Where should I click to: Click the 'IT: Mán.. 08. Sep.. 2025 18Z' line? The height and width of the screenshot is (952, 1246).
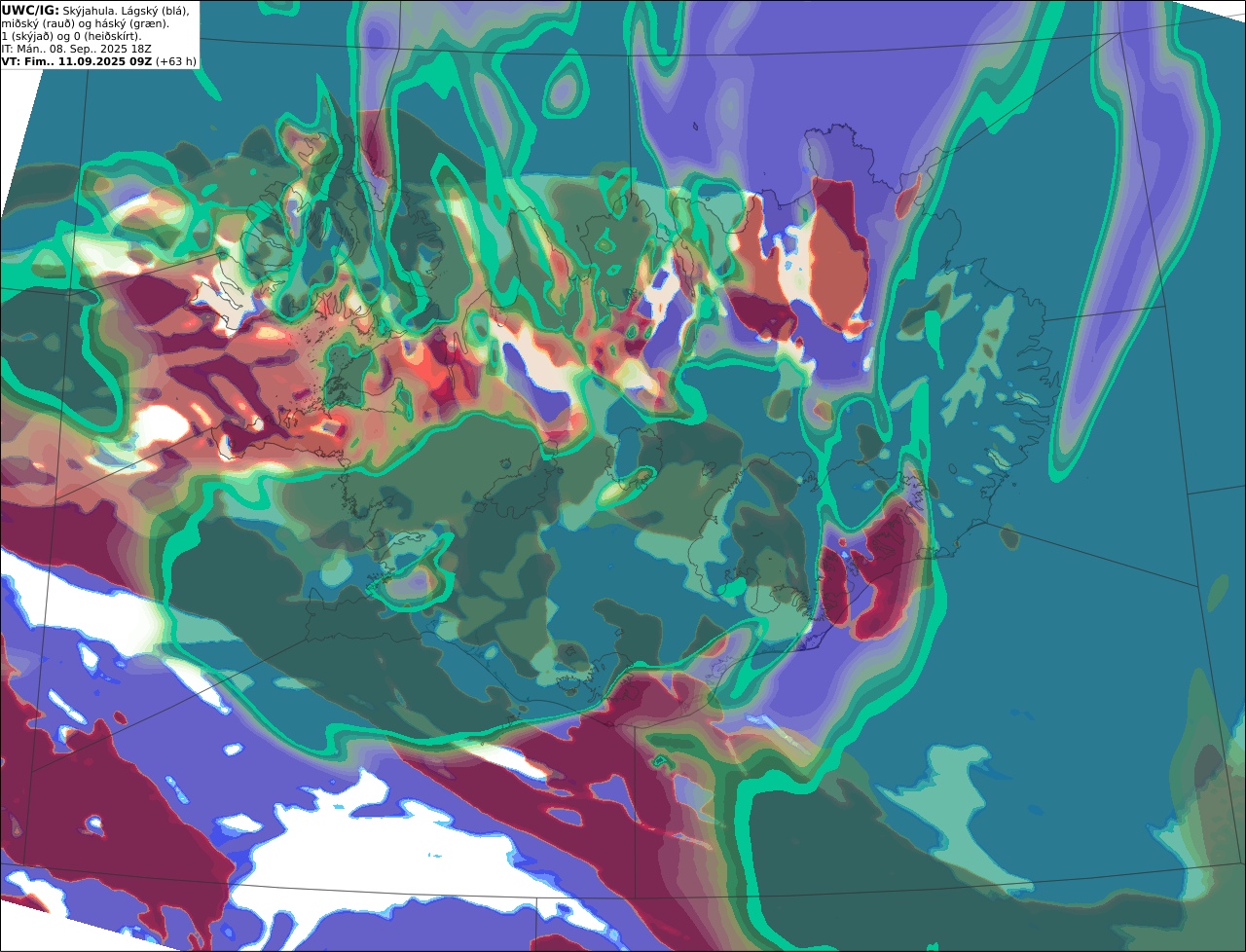pos(77,49)
